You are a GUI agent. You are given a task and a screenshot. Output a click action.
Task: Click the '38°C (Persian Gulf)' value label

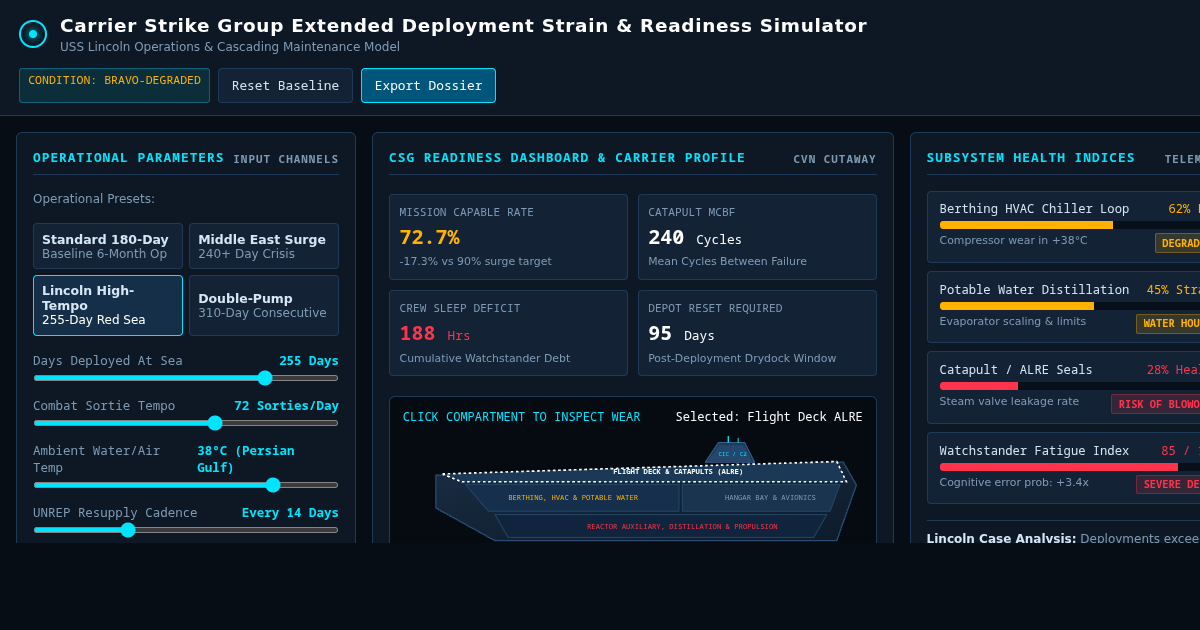(x=246, y=459)
